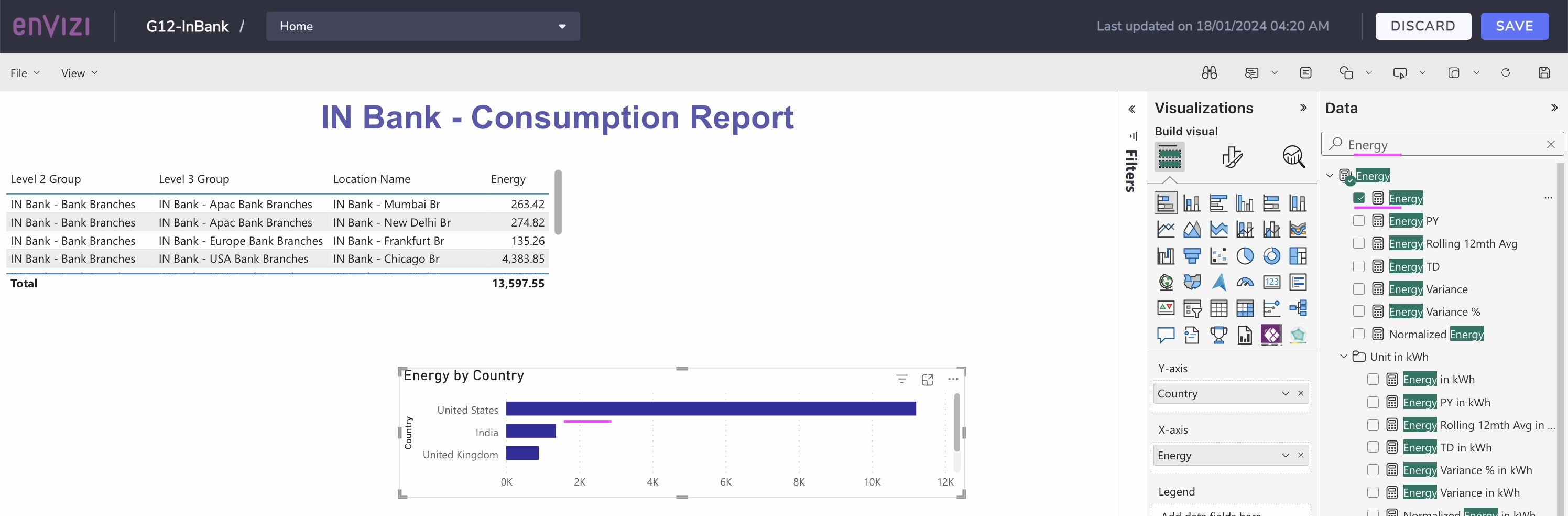Click the DISCARD button

[1423, 26]
